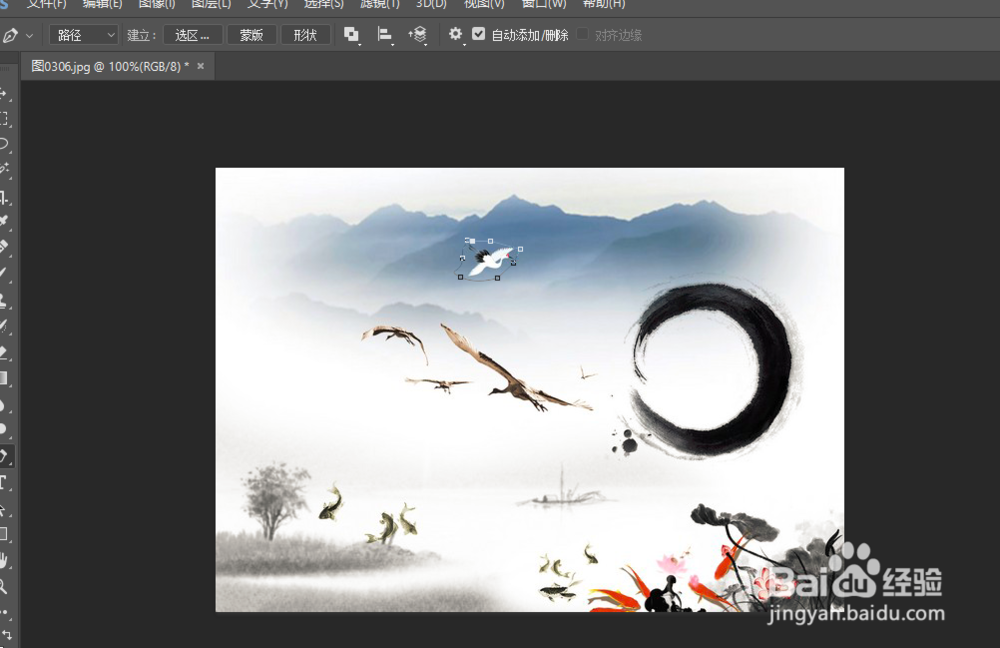Select the Gradient tool

tap(3, 378)
